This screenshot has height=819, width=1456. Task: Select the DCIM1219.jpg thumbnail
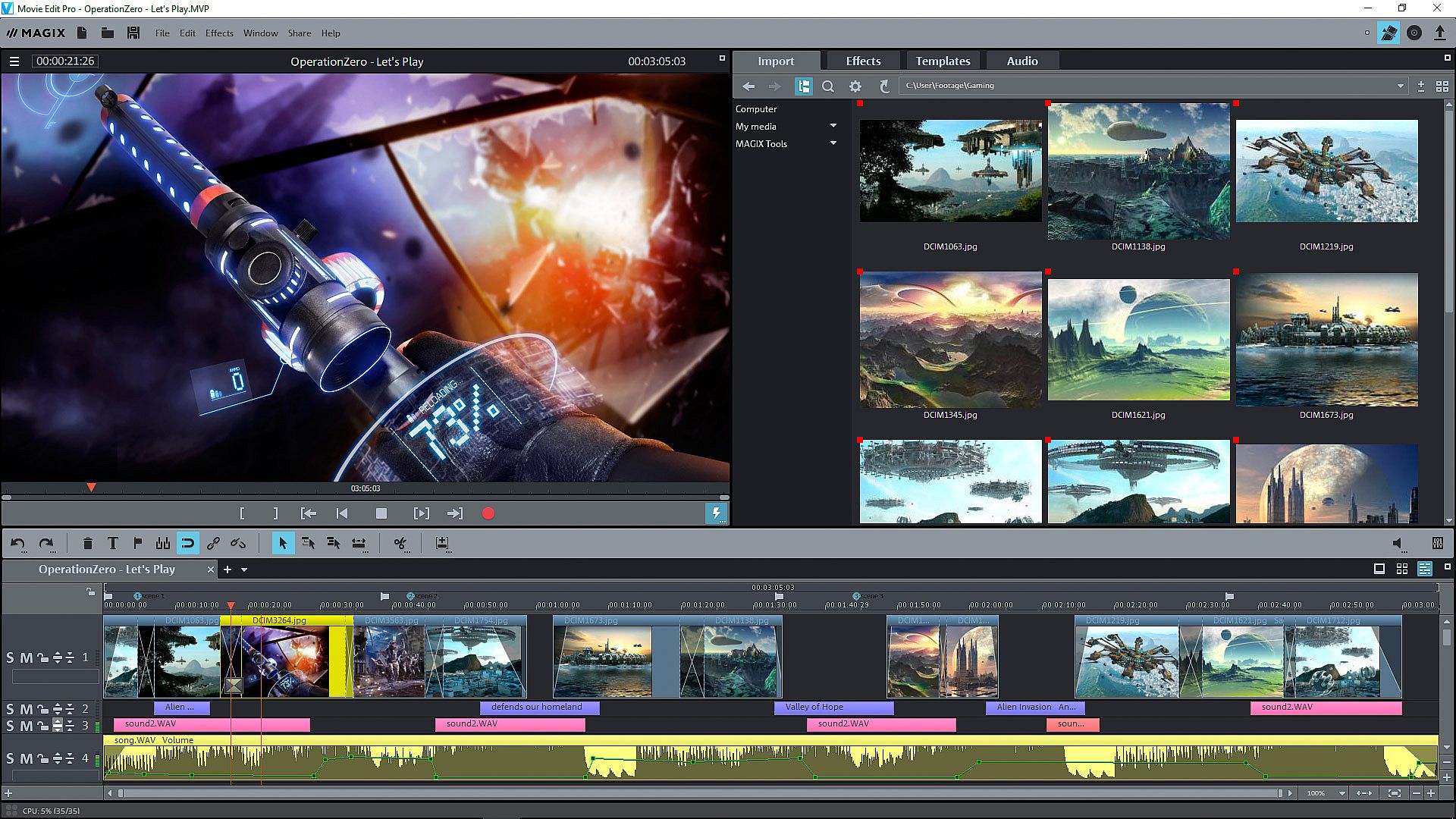pyautogui.click(x=1326, y=171)
